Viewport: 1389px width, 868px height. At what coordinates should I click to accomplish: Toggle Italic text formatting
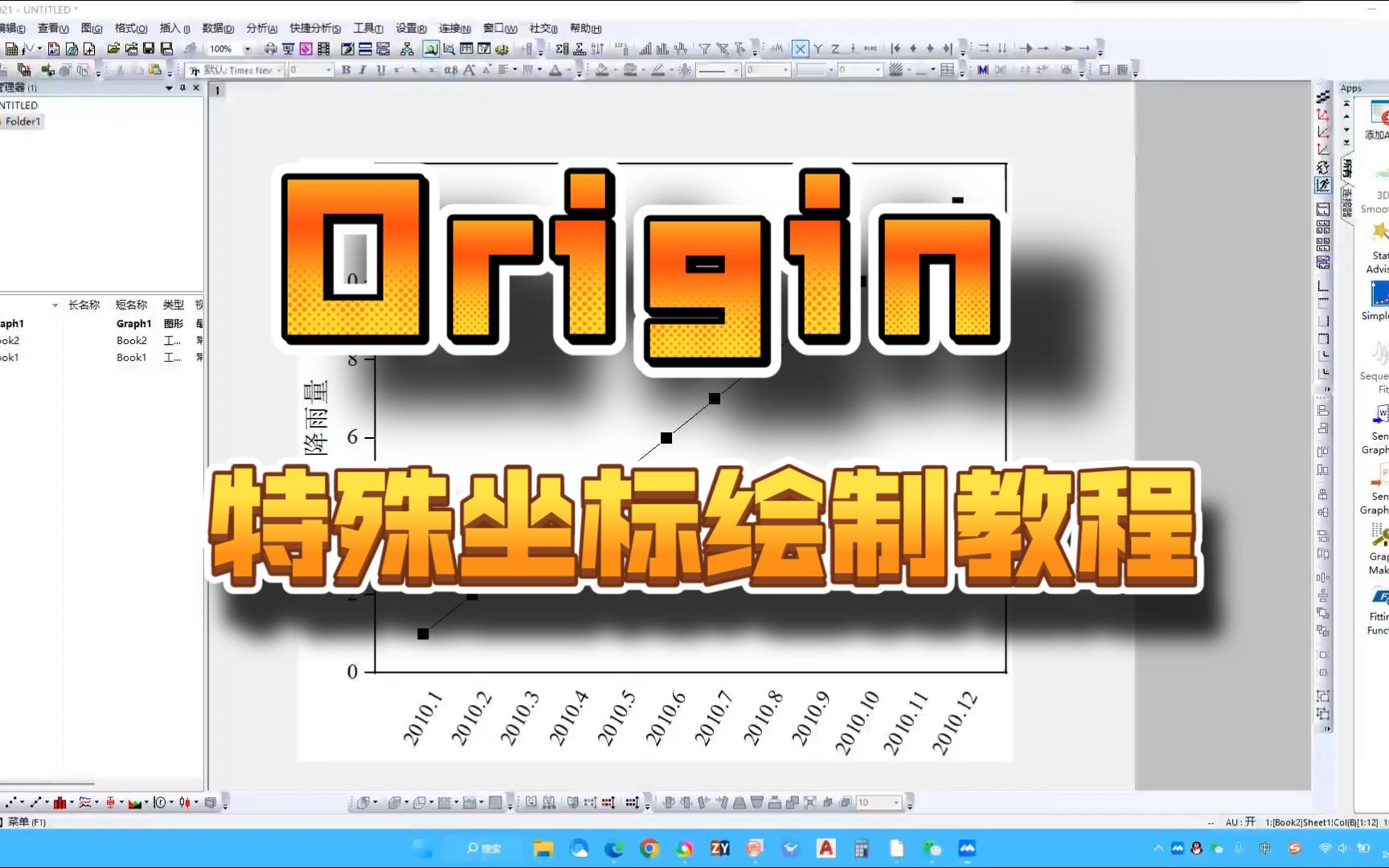(363, 70)
